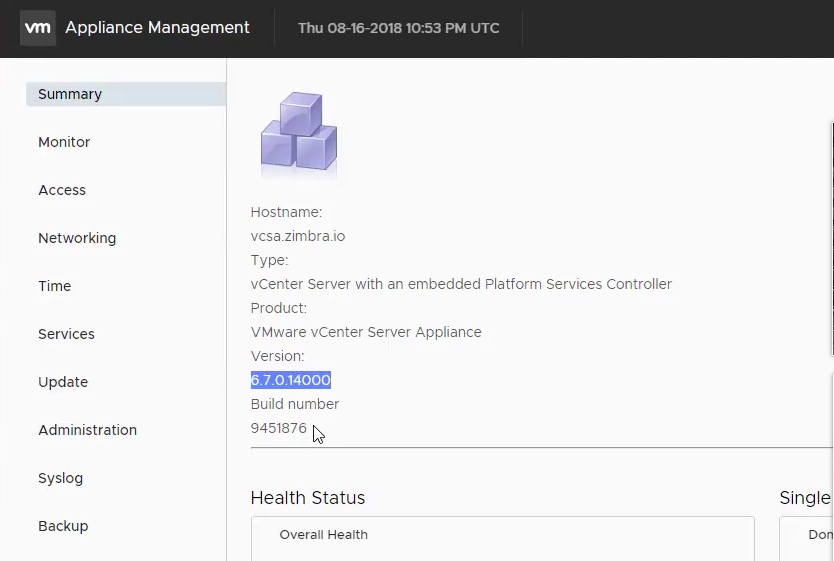The width and height of the screenshot is (834, 561).
Task: Select Networking in the sidebar
Action: (77, 238)
